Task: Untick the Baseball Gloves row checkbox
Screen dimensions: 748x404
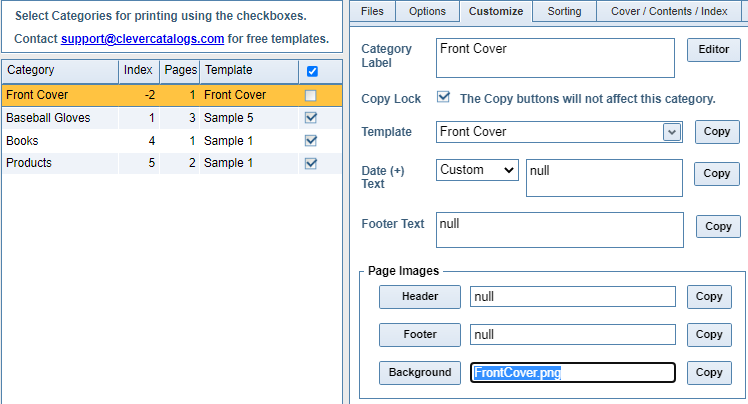Action: (x=311, y=118)
